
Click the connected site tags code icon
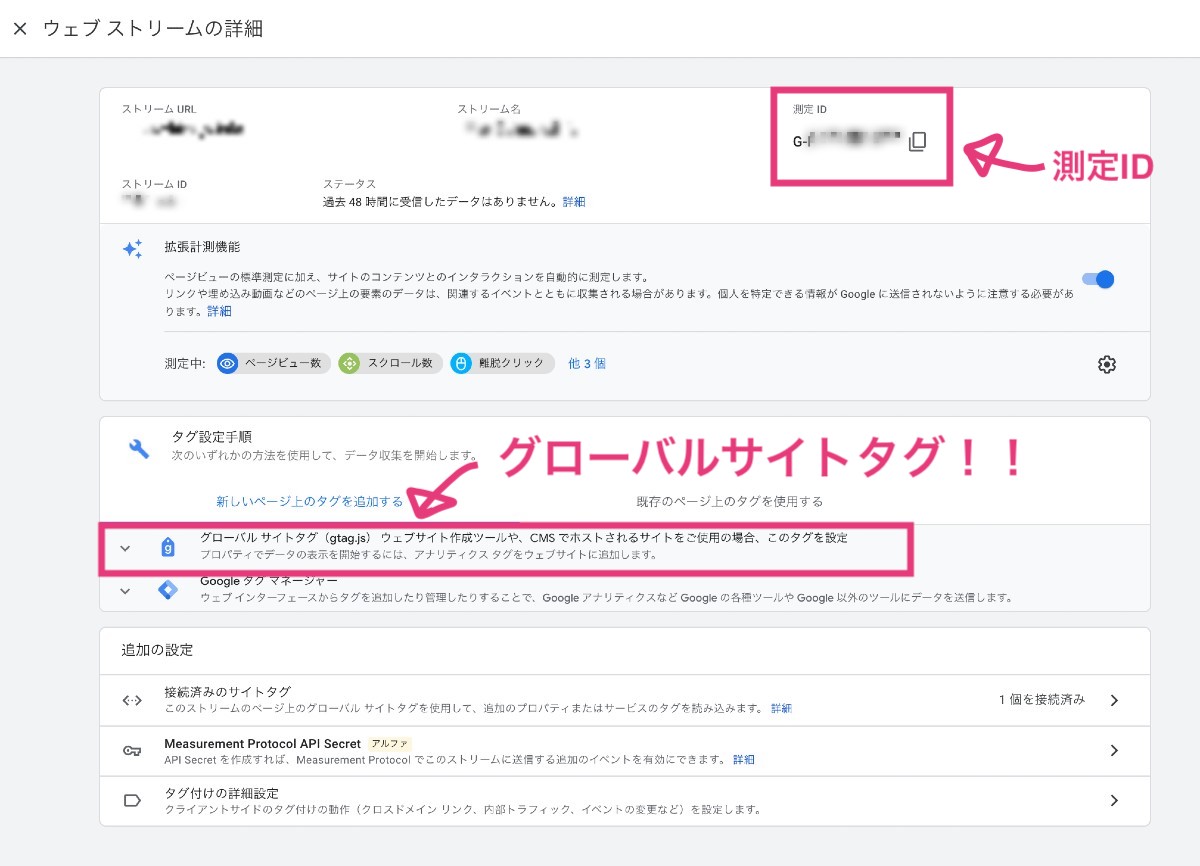pos(132,700)
